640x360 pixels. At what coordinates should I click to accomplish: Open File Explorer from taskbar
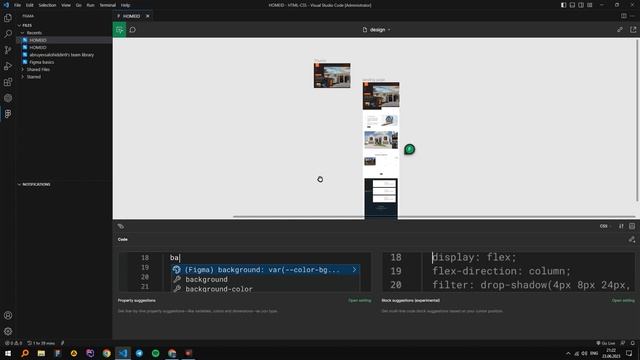41,353
